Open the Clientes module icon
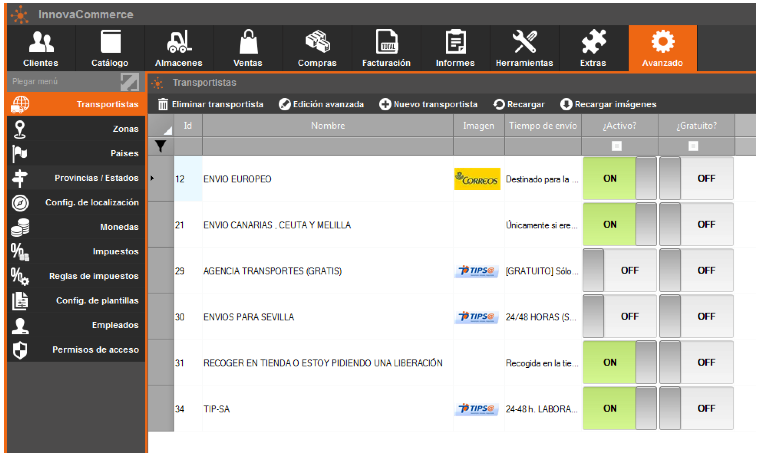This screenshot has width=760, height=457. pos(40,42)
